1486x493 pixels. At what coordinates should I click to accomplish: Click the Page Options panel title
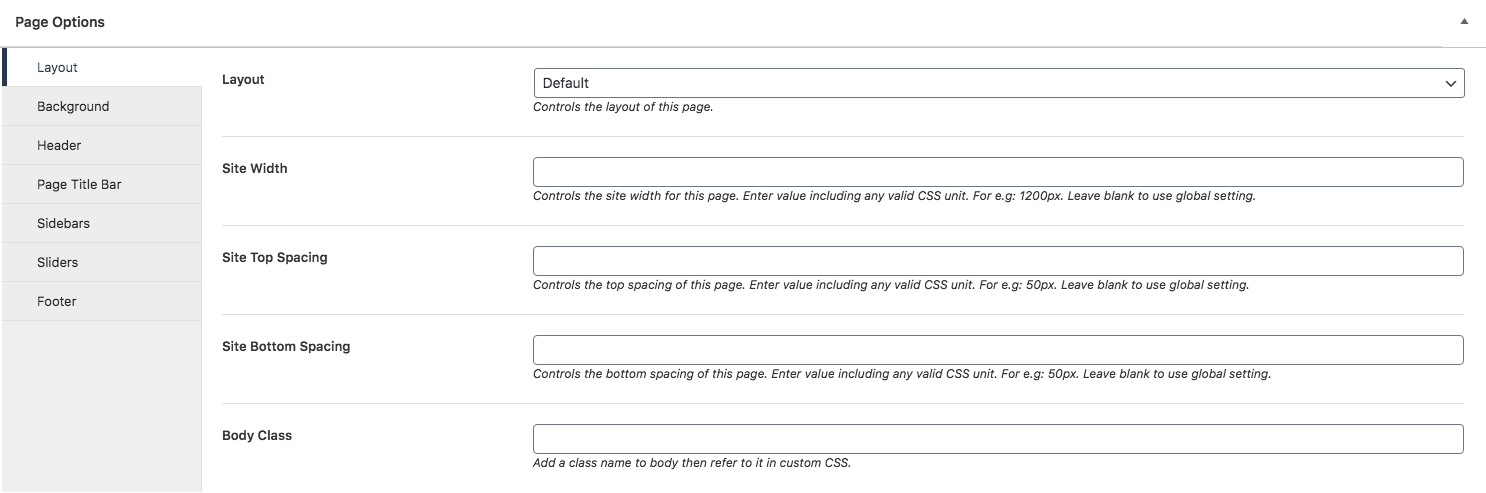click(60, 22)
